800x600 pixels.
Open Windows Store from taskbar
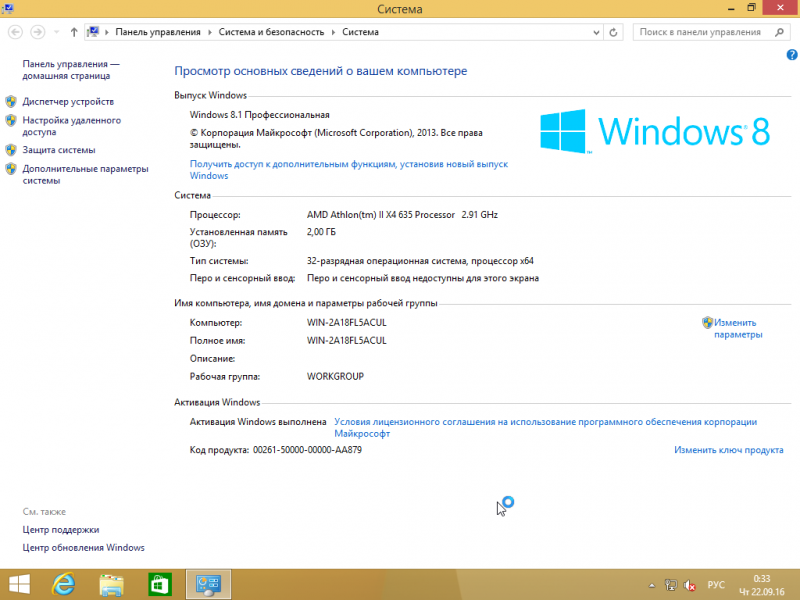coord(160,585)
